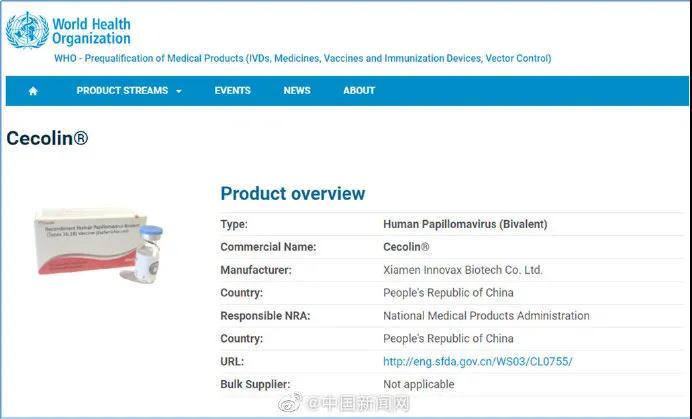
Task: Click the 'Type:' row label
Action: coord(234,224)
